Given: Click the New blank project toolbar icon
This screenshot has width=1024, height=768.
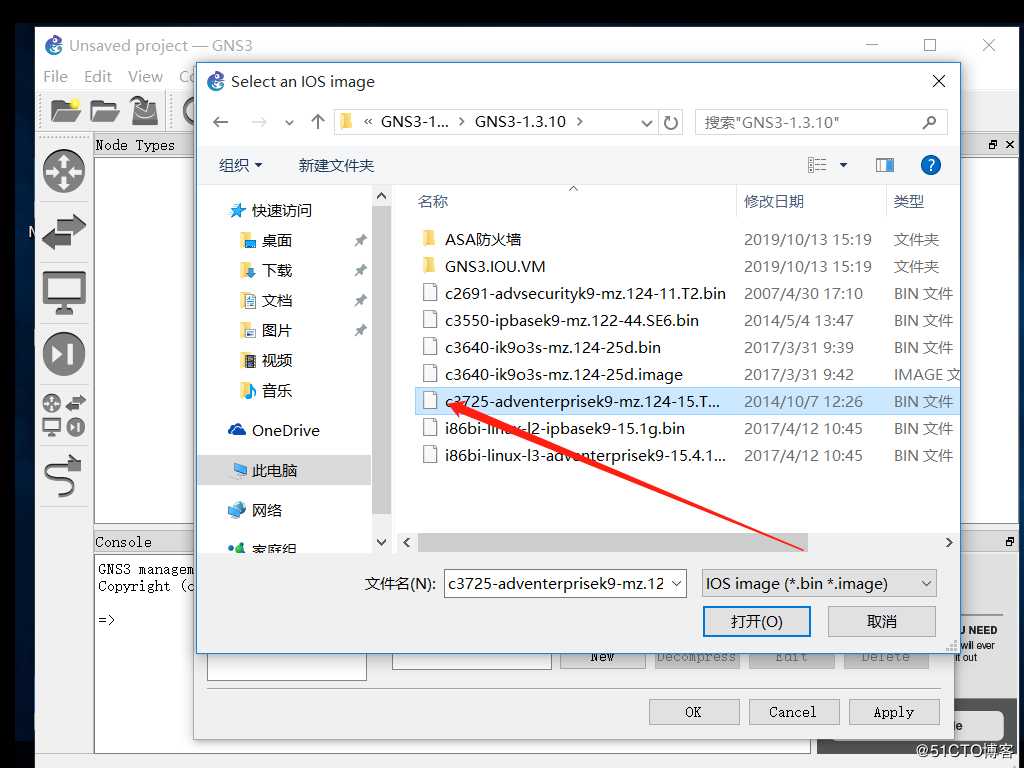Looking at the screenshot, I should (x=65, y=110).
